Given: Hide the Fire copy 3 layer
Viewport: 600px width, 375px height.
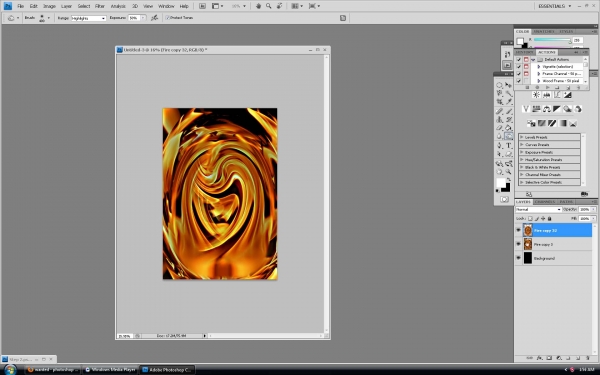Looking at the screenshot, I should point(518,244).
